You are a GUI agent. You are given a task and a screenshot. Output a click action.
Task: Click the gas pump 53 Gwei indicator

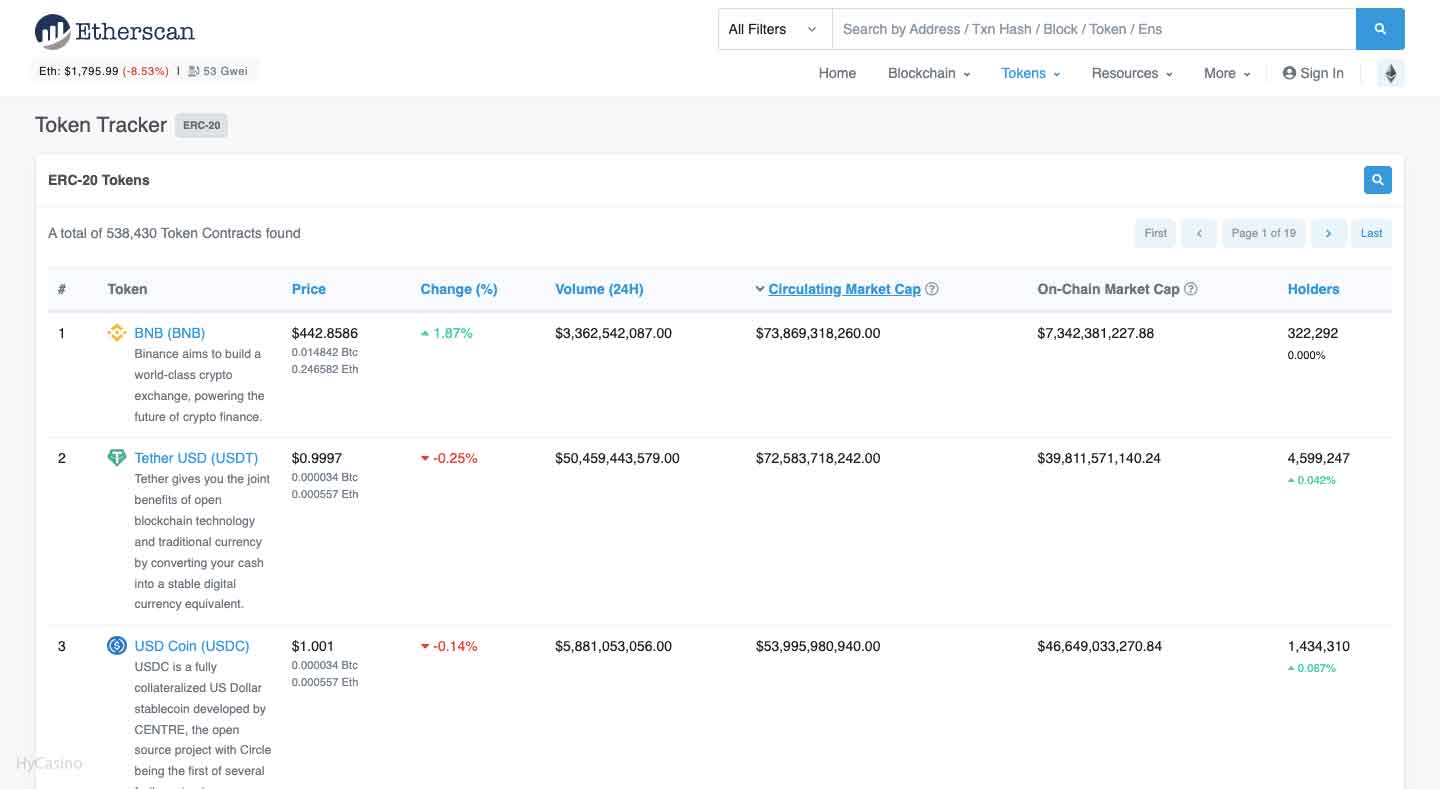(x=218, y=71)
